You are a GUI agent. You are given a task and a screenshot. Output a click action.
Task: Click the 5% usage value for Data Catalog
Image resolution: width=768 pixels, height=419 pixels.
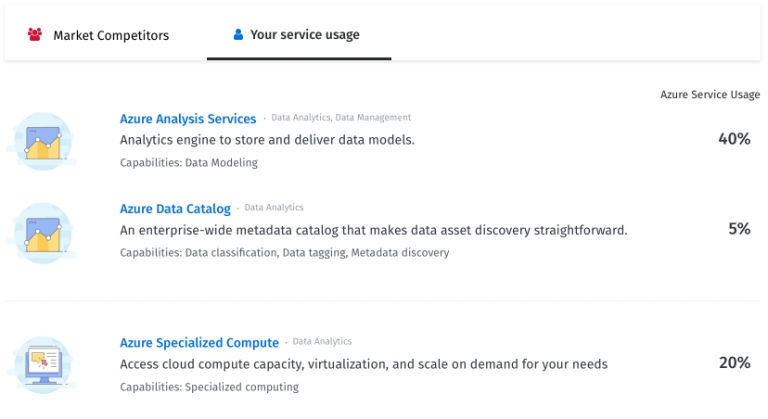pos(738,229)
